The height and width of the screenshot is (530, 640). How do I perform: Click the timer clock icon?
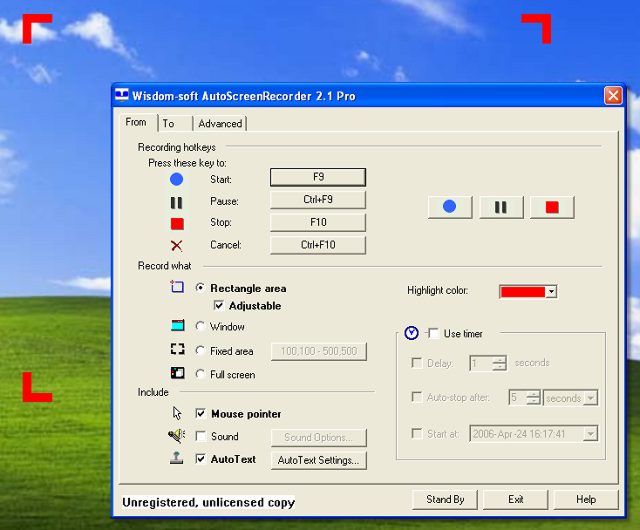pyautogui.click(x=411, y=333)
